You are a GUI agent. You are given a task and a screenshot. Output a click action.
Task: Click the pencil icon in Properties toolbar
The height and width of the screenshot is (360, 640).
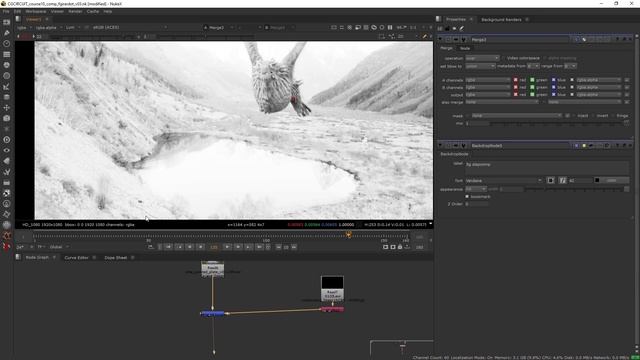click(462, 28)
